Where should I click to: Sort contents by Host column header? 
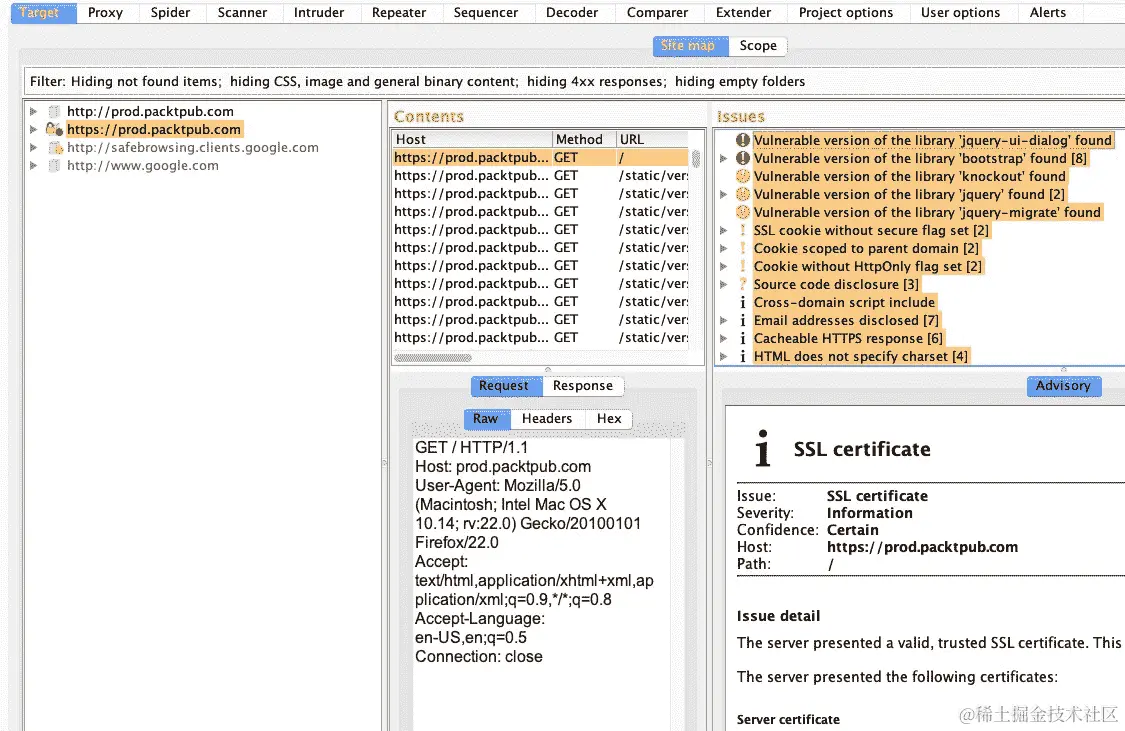coord(472,139)
